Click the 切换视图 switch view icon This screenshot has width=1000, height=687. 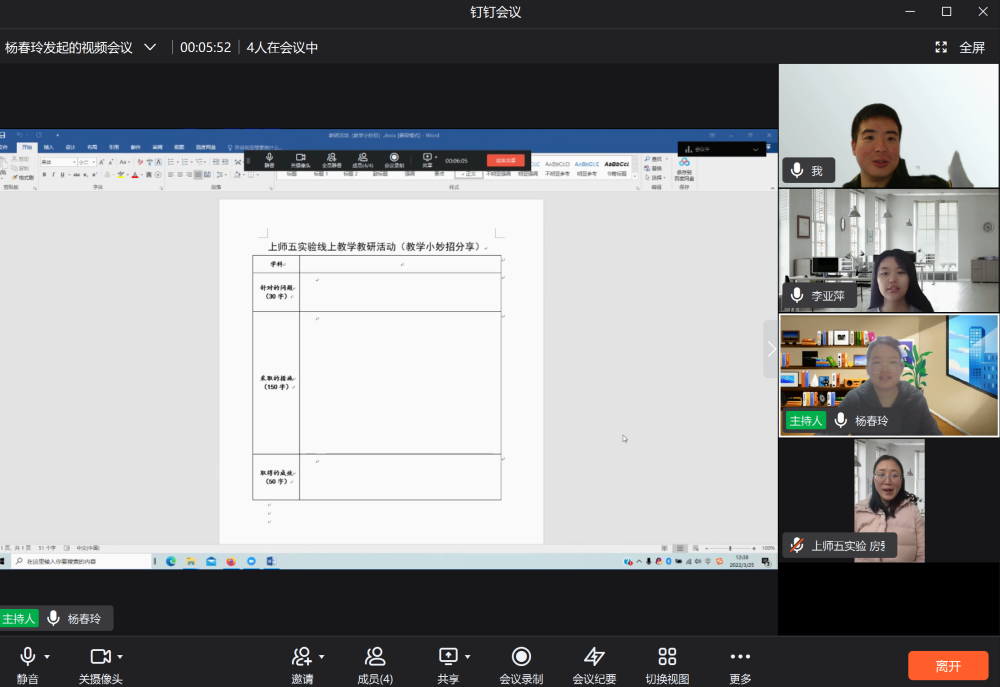pos(667,664)
